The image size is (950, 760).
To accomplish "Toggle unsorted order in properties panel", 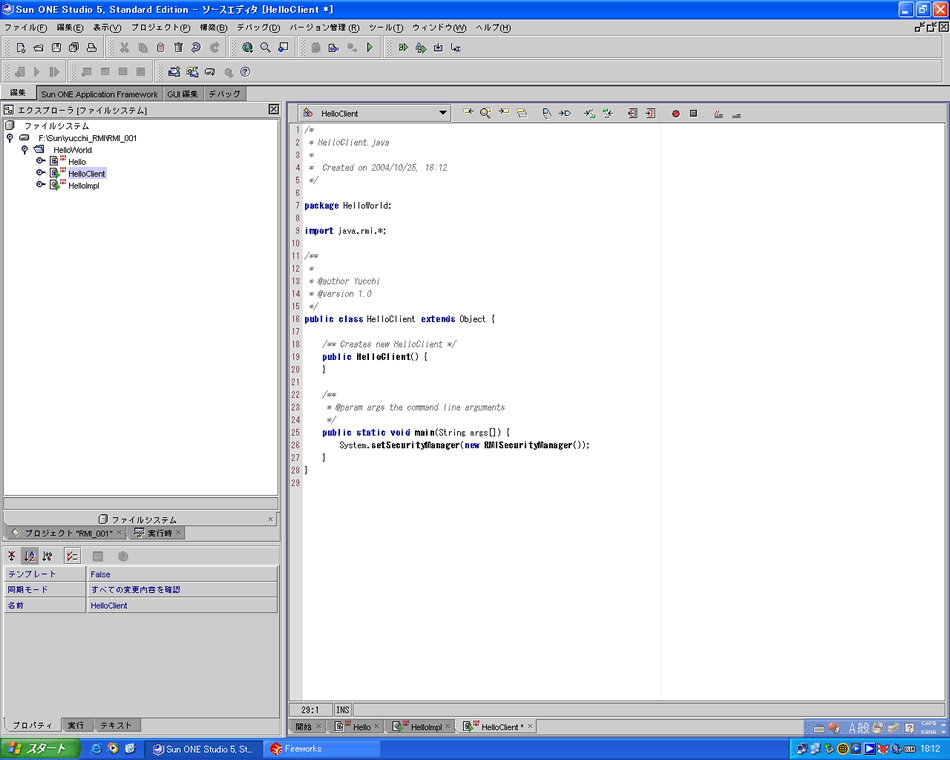I will coord(12,556).
